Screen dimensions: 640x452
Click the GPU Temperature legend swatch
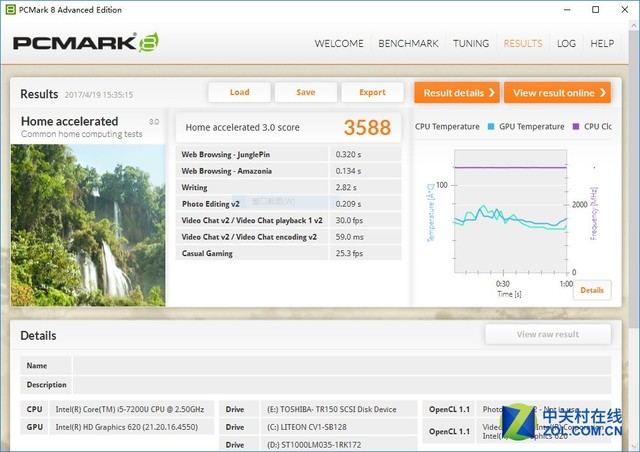click(491, 127)
